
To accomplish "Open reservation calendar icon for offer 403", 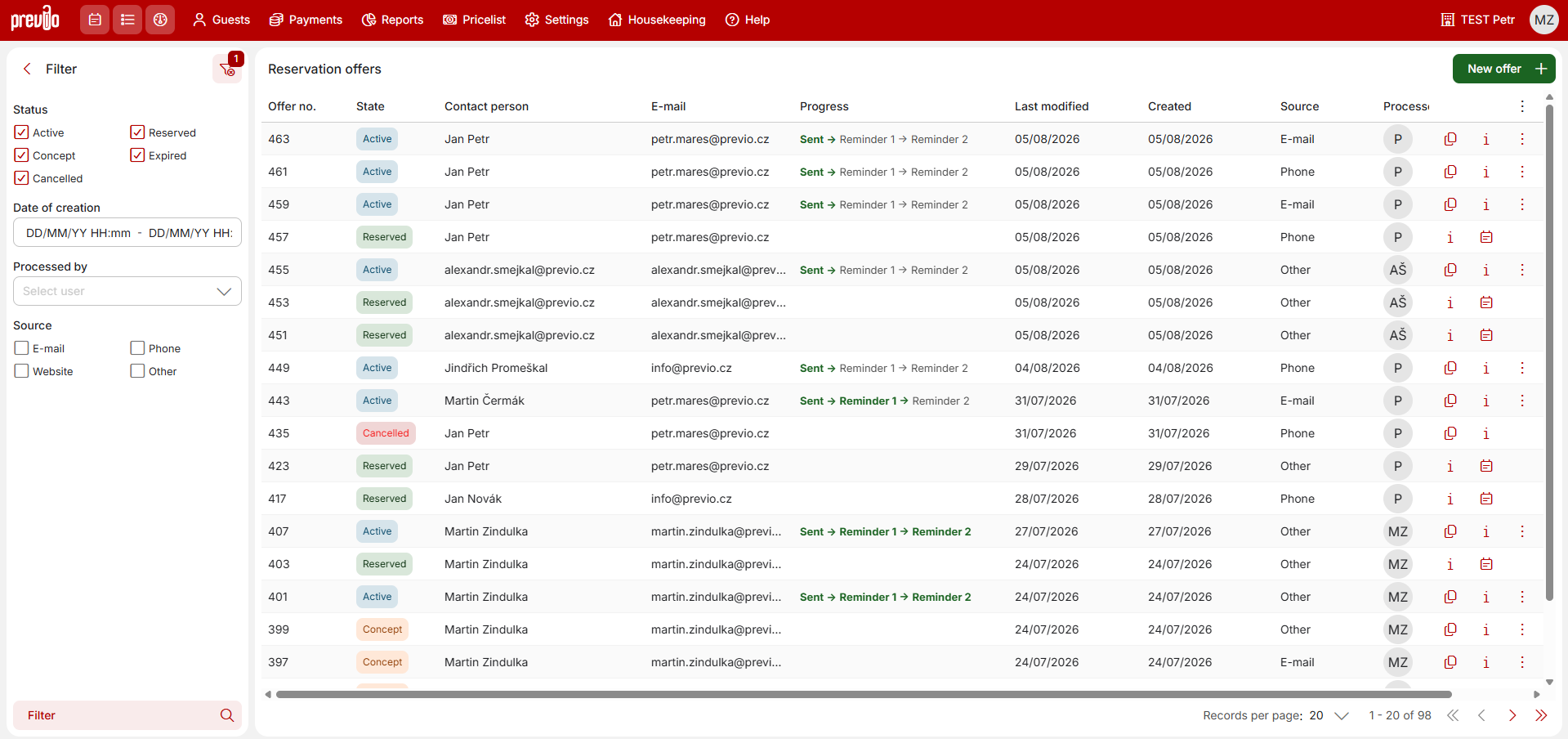I will click(x=1486, y=564).
